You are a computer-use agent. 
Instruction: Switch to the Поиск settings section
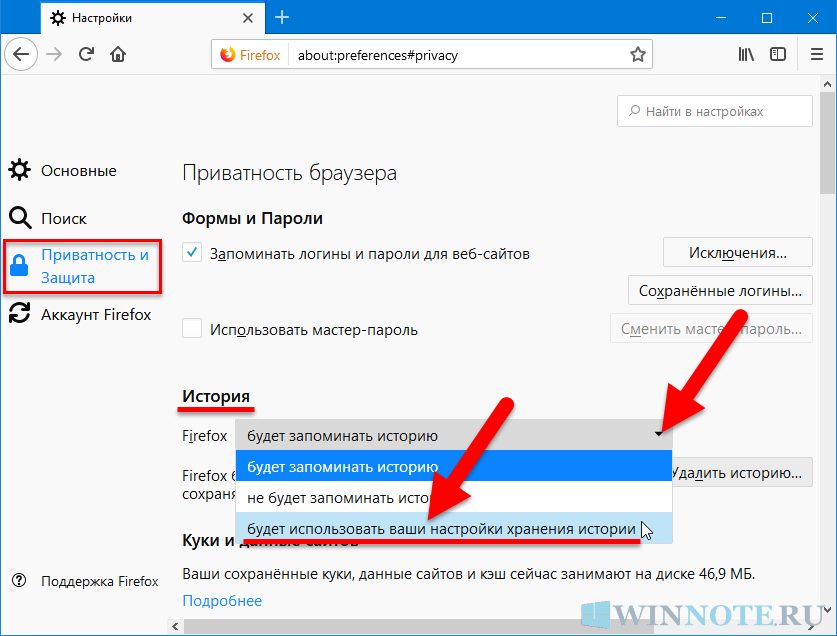63,218
